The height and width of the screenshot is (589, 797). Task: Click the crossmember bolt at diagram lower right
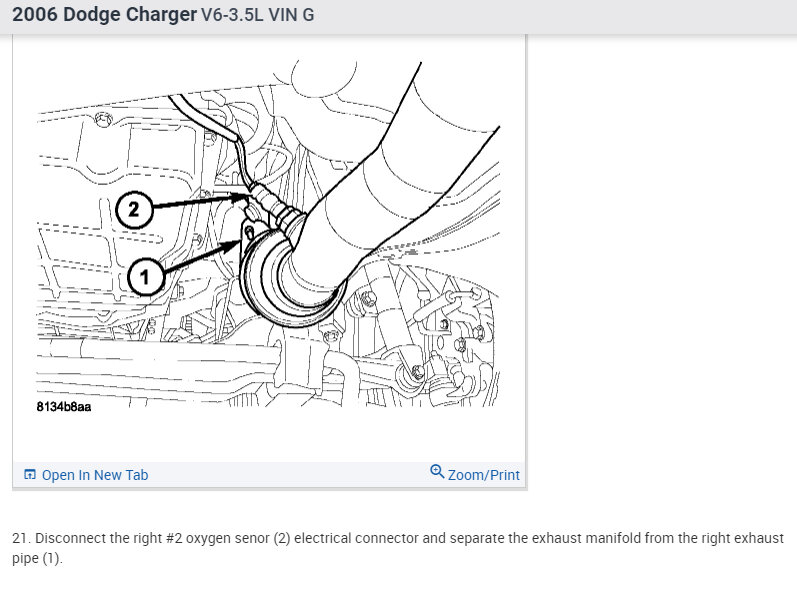coord(416,370)
